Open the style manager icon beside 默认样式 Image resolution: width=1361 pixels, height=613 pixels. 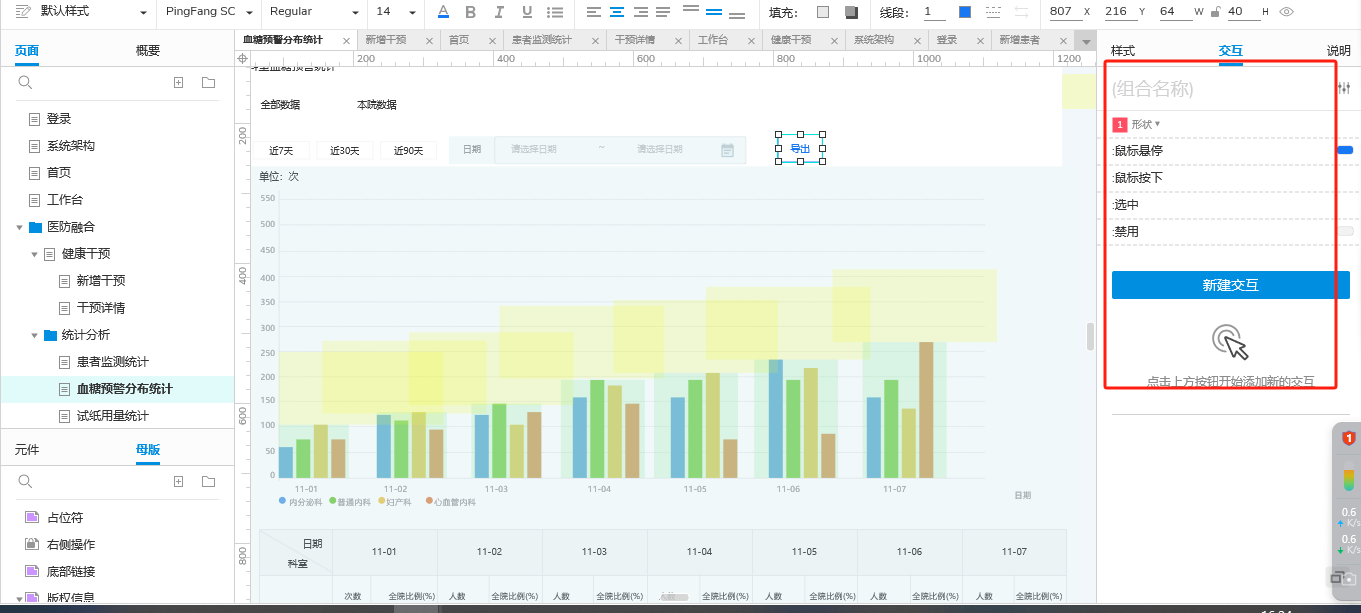(x=23, y=12)
